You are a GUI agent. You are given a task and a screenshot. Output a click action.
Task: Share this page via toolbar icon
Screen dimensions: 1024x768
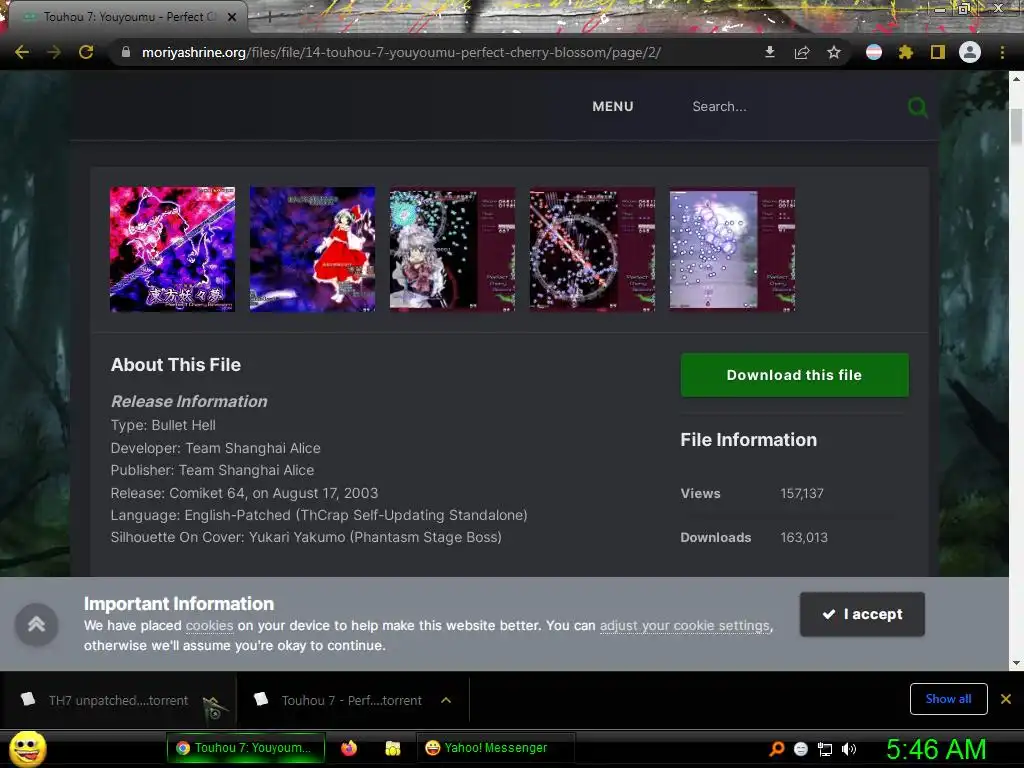802,52
